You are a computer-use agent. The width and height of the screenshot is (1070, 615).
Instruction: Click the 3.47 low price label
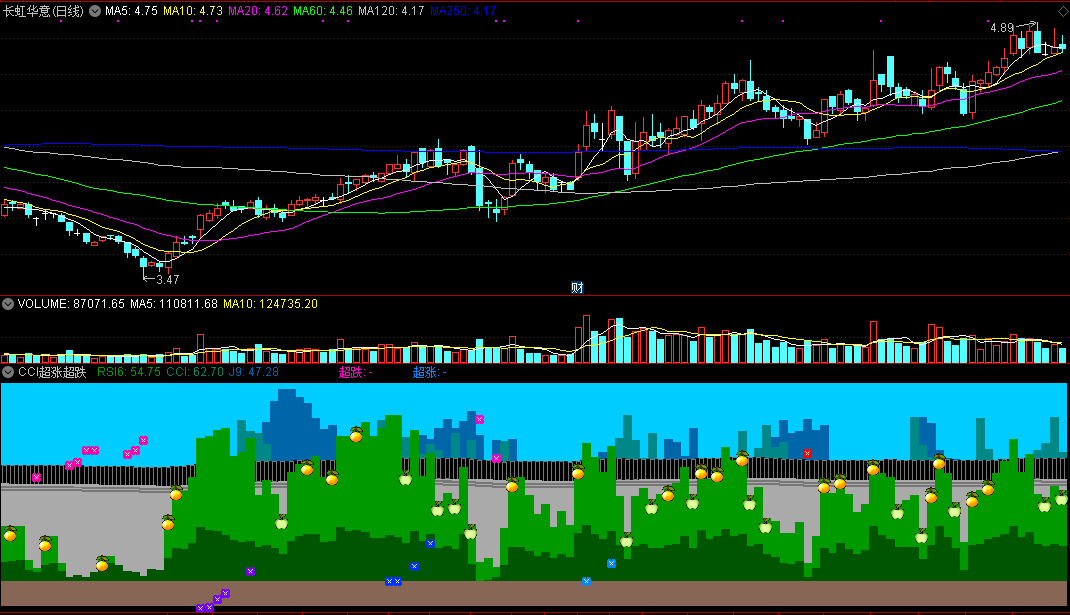168,279
